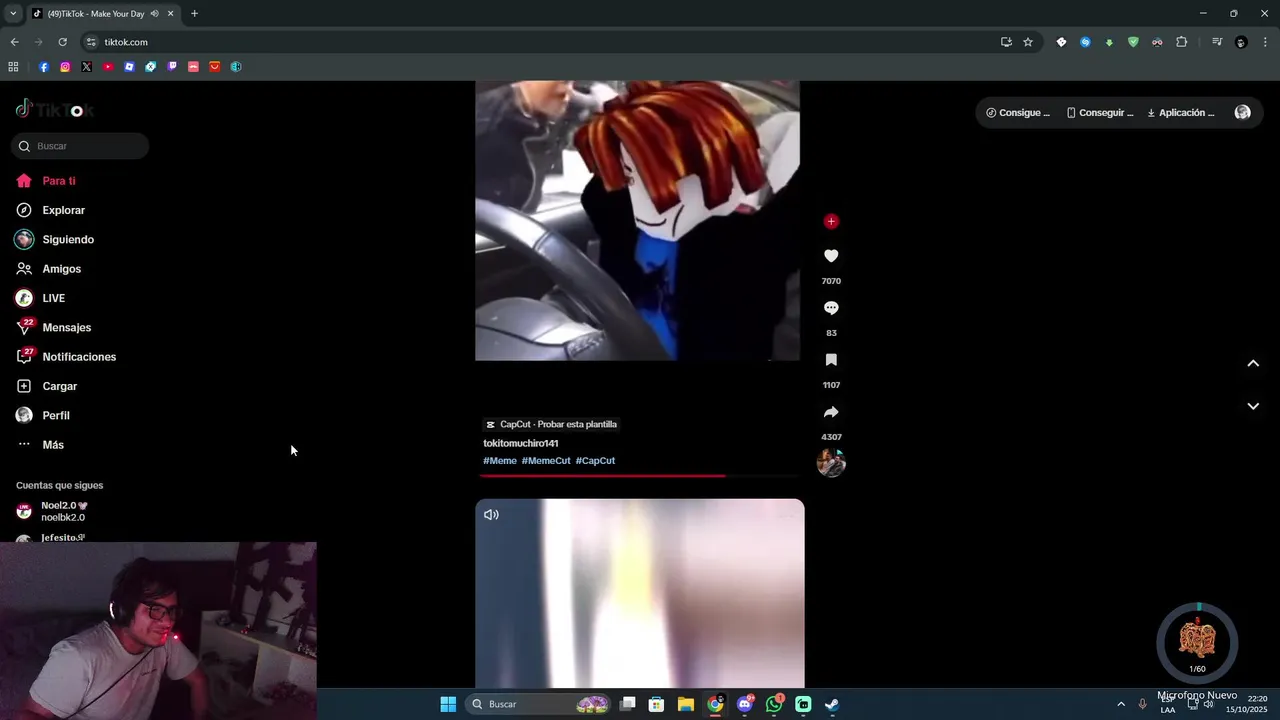Viewport: 1280px width, 720px height.
Task: Open the tab search dropdown arrow
Action: pos(12,13)
